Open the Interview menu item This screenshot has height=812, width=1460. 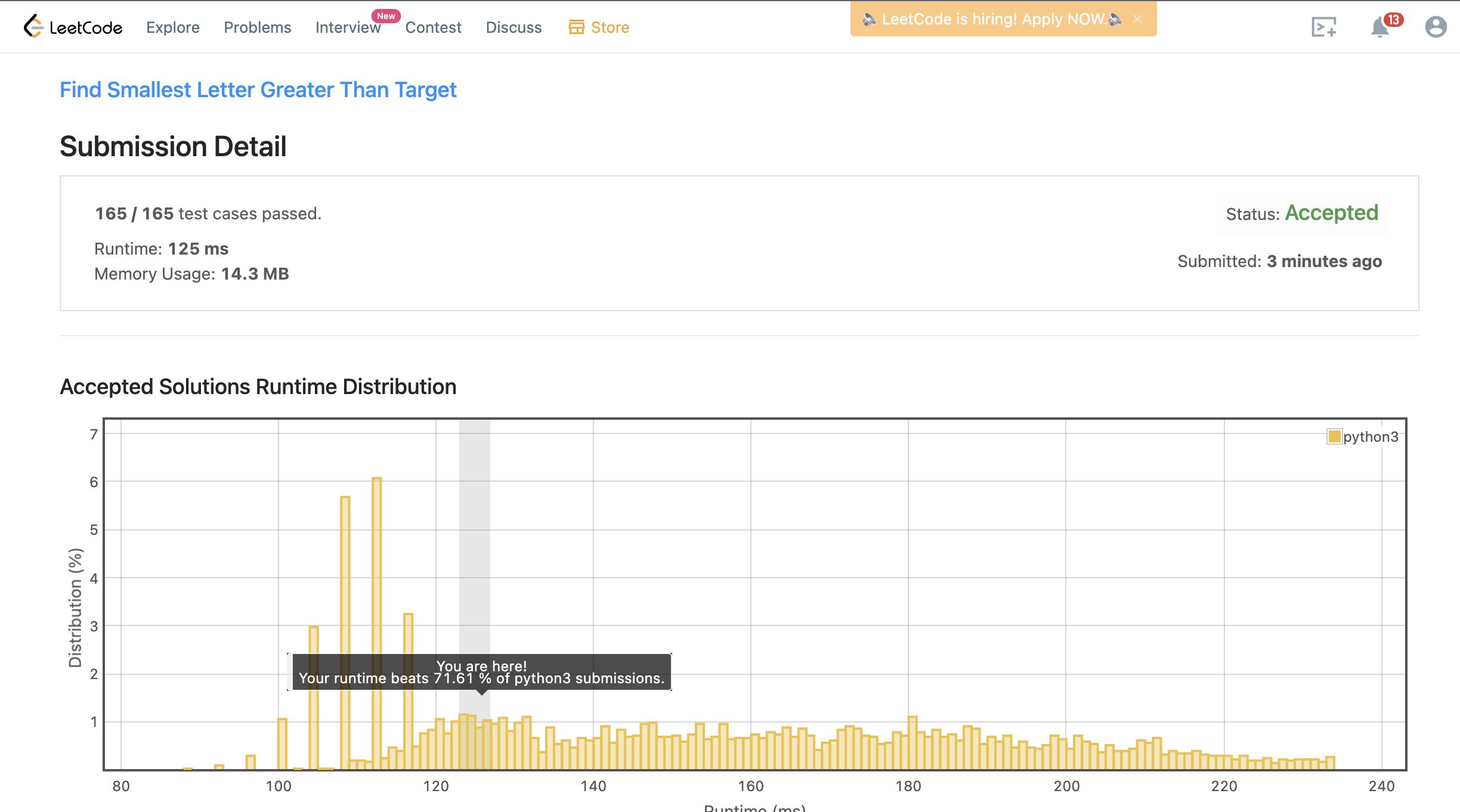[x=348, y=27]
